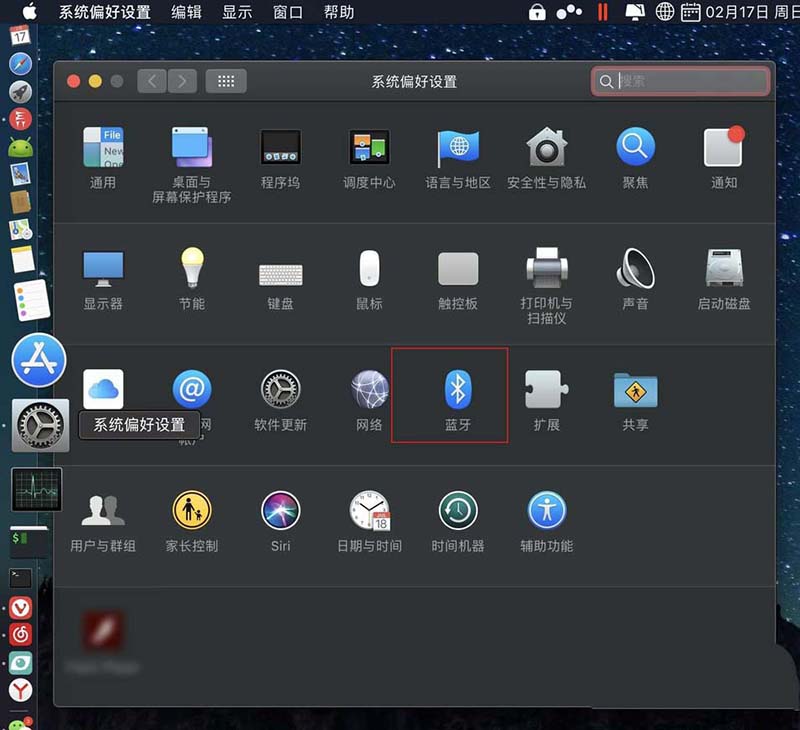Open the Apple menu
Image resolution: width=800 pixels, height=730 pixels.
[29, 12]
